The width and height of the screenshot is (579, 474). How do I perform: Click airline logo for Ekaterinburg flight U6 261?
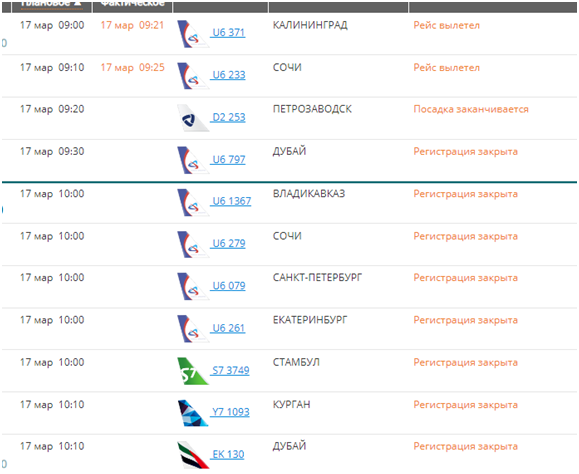coord(193,329)
